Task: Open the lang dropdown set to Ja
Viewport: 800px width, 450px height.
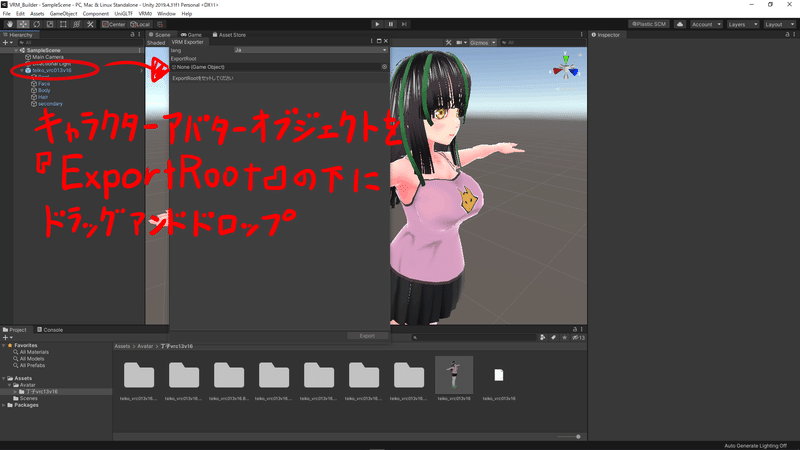Action: click(x=311, y=50)
